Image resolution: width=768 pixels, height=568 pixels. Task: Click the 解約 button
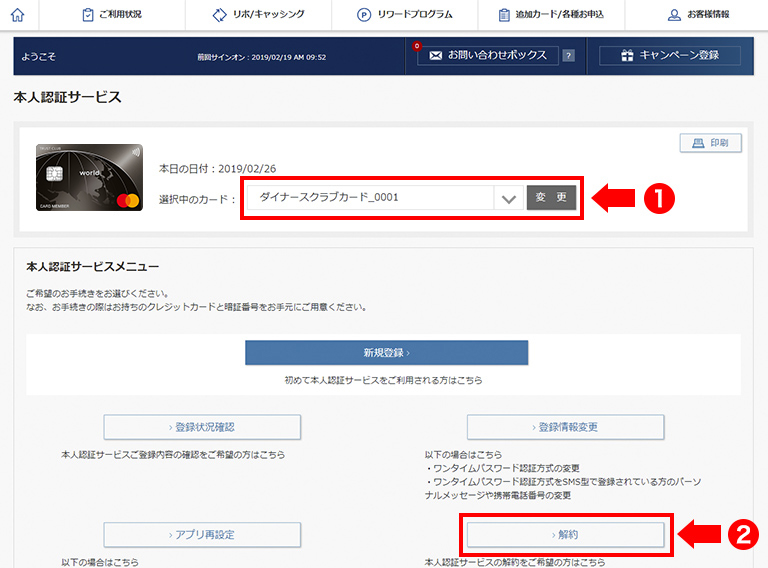[565, 534]
